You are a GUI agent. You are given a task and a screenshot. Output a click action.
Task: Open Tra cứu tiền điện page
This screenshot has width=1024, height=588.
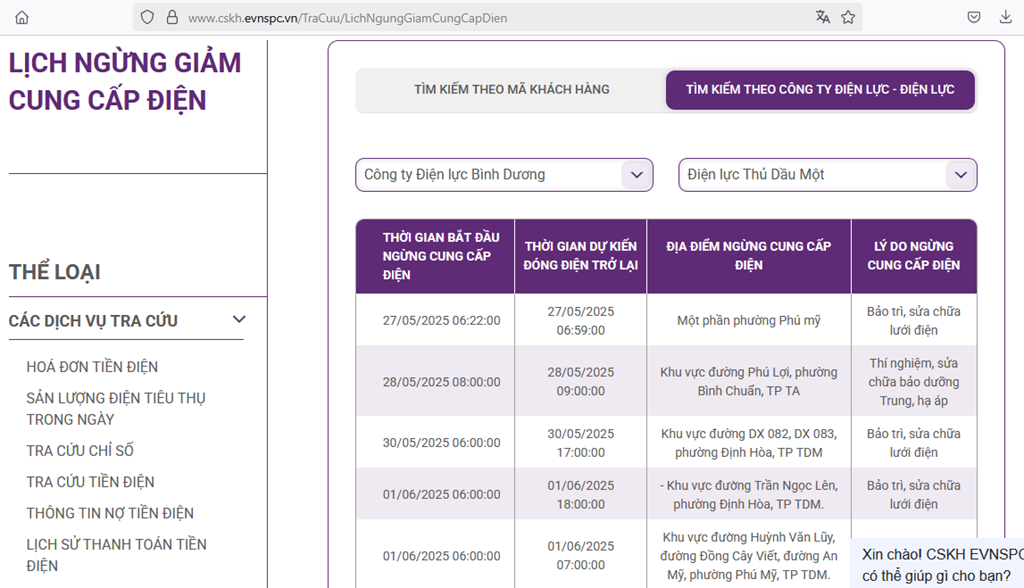point(90,482)
